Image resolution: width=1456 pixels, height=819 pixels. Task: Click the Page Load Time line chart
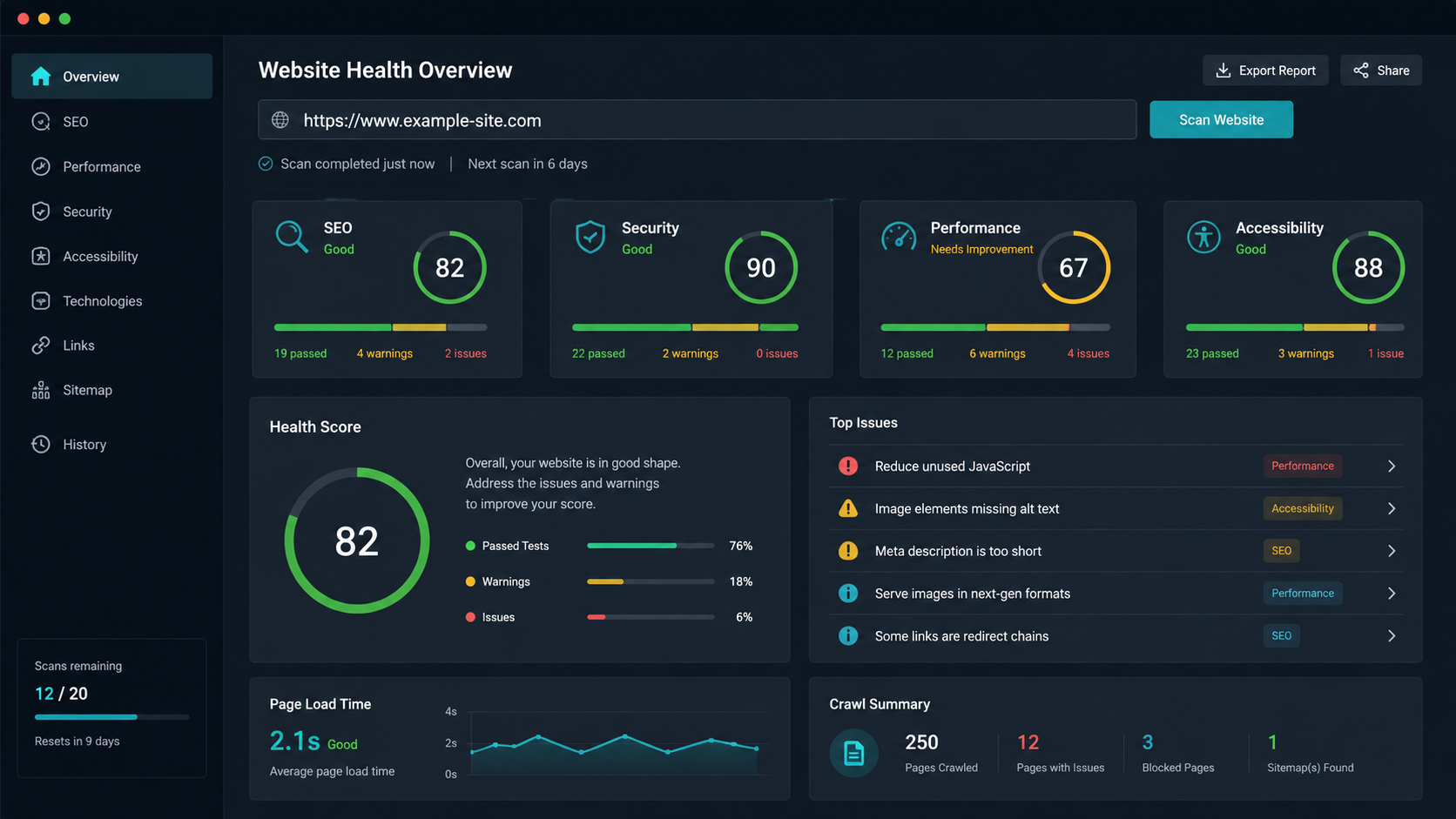click(x=614, y=743)
